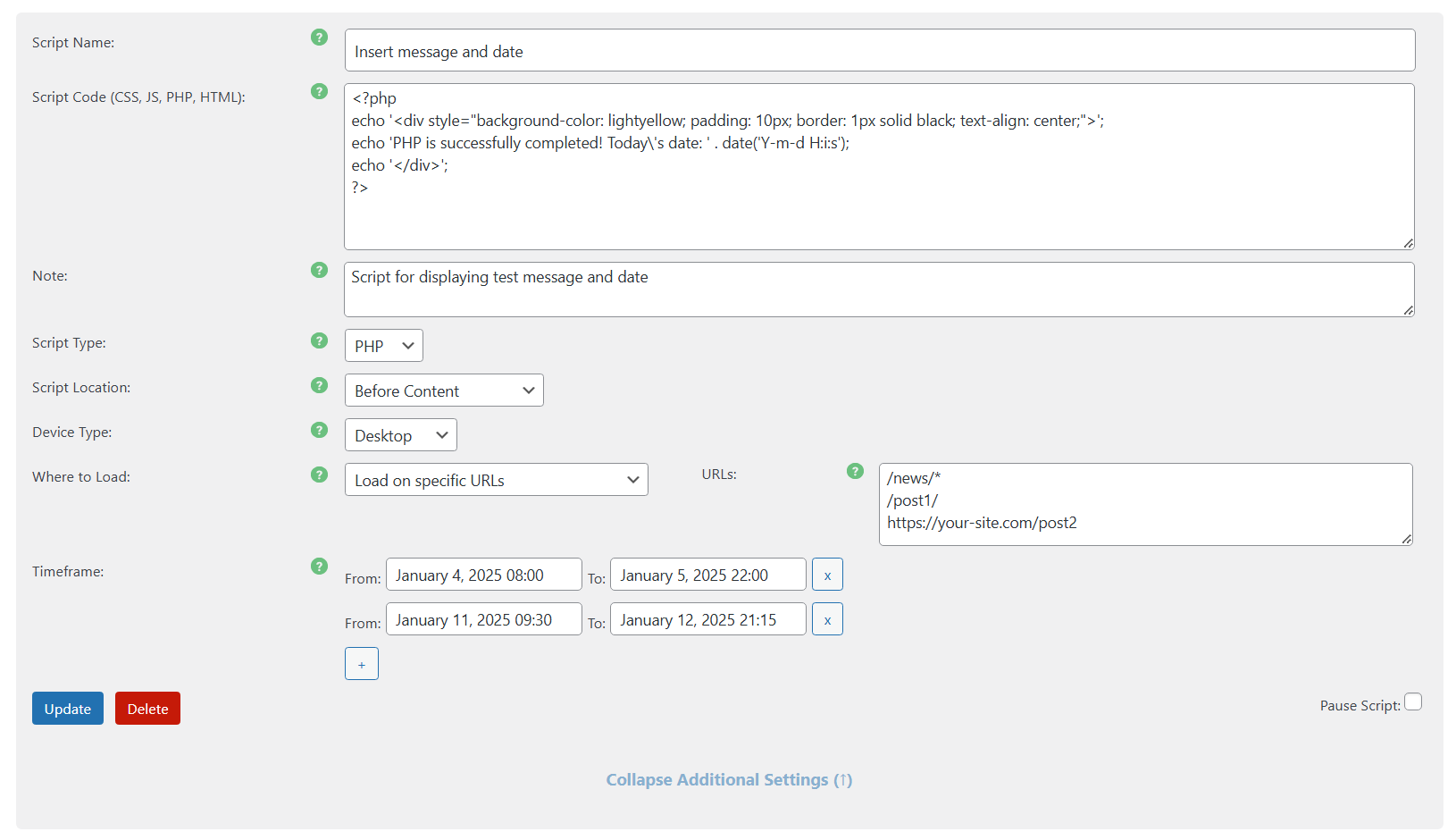Image resolution: width=1456 pixels, height=840 pixels.
Task: Collapse Additional Settings link
Action: click(729, 780)
